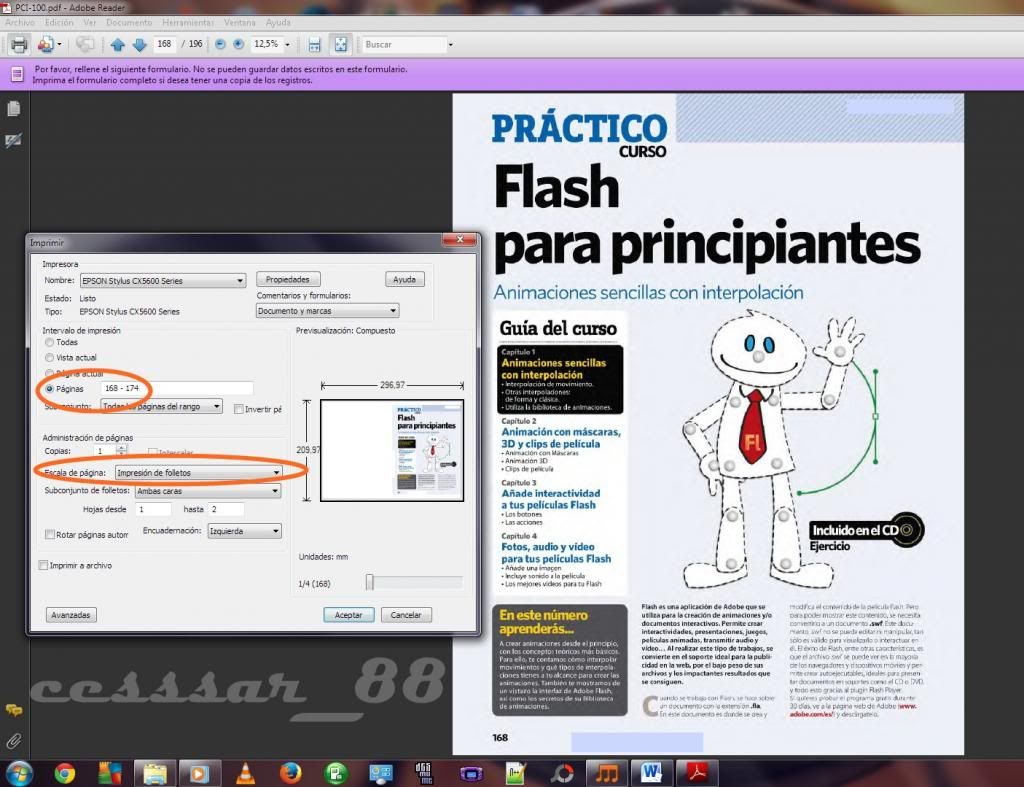Open the Subconjunto pages range dropdown

tap(161, 406)
